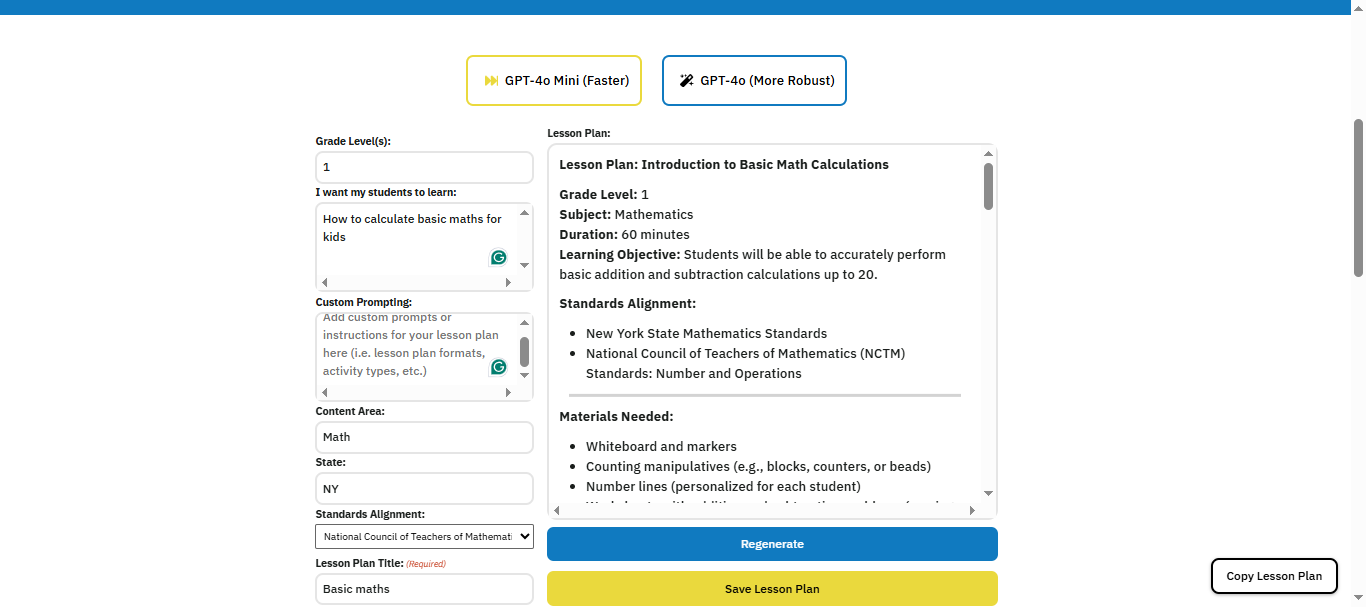Click Save Lesson Plan
The image size is (1366, 607).
click(771, 589)
